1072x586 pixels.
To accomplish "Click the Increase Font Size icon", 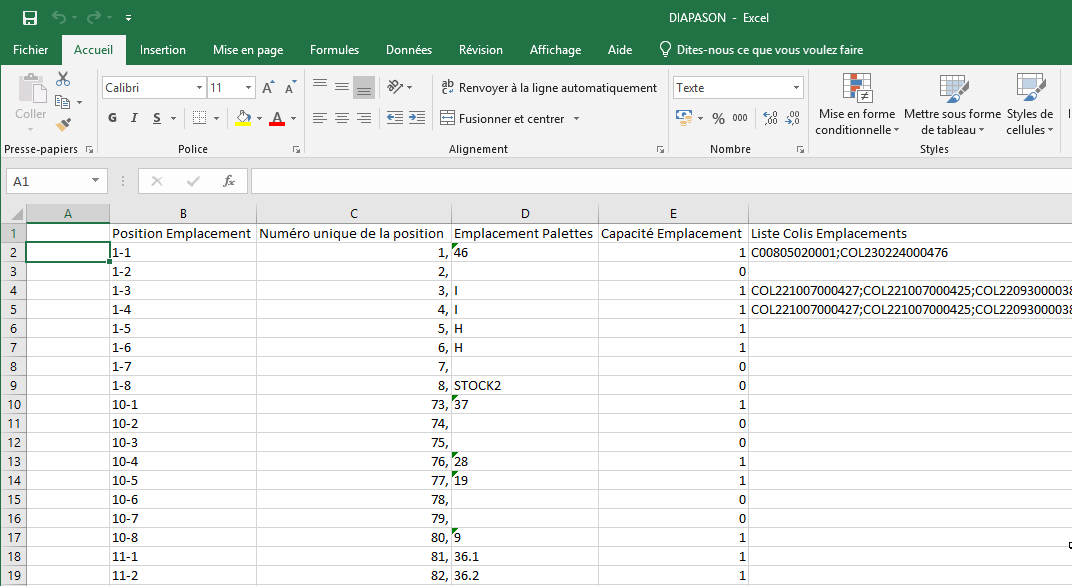I will 267,88.
